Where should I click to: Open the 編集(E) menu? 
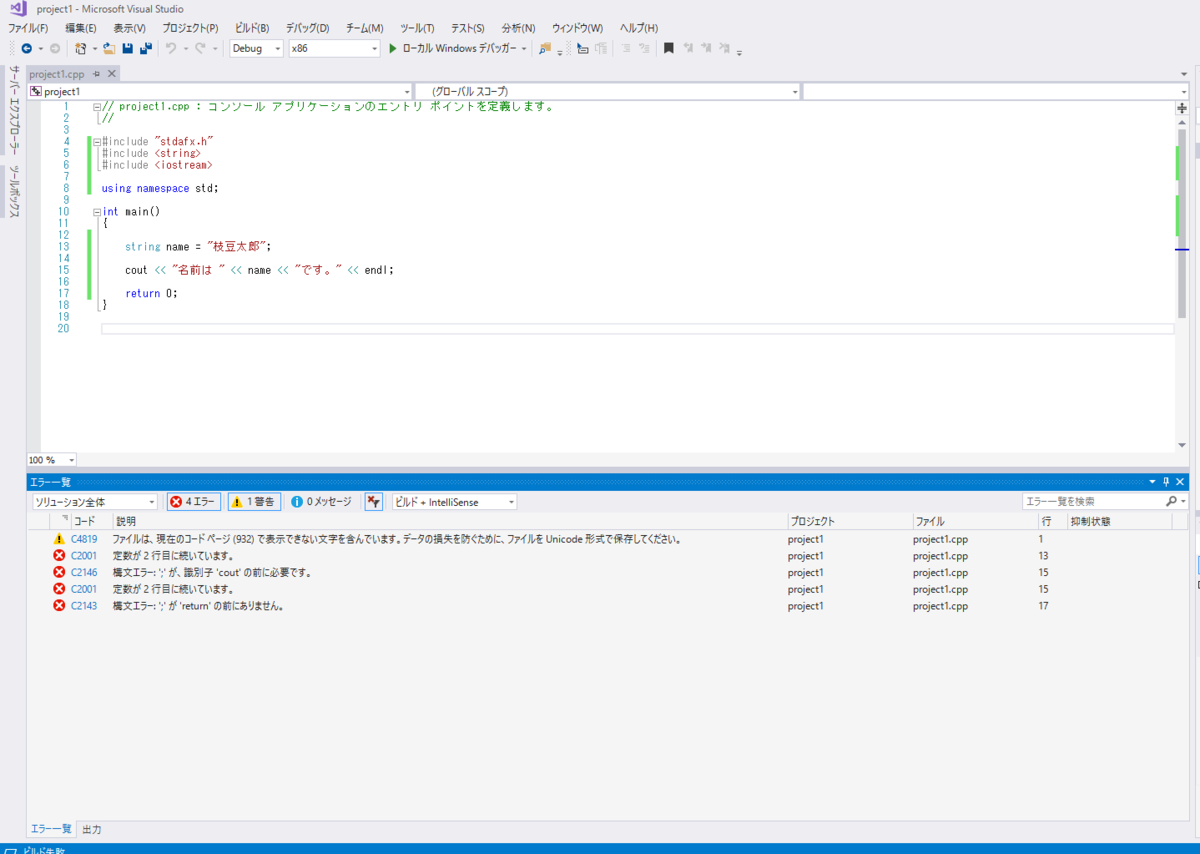[81, 28]
